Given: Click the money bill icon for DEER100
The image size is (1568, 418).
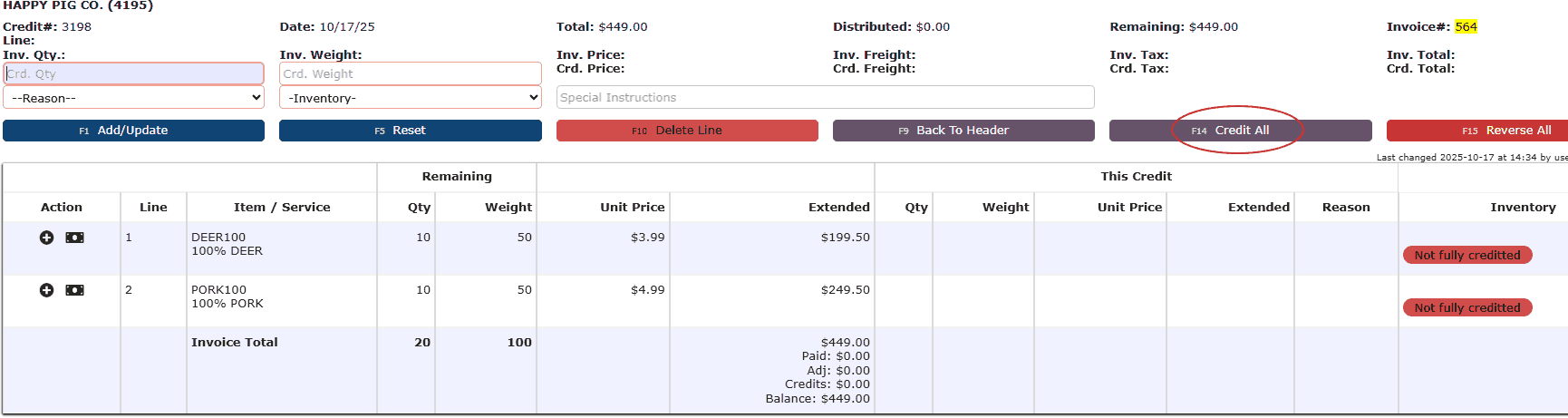Looking at the screenshot, I should (x=75, y=238).
